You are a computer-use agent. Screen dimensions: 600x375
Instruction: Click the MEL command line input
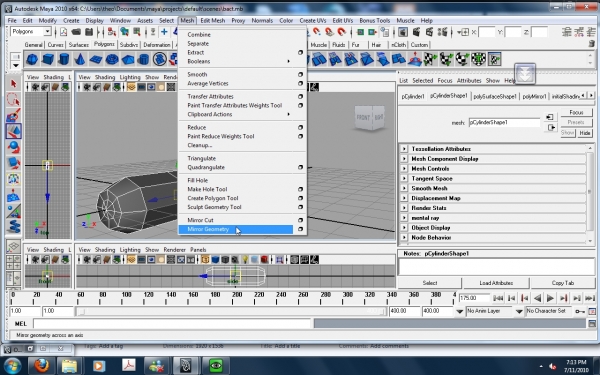[172, 324]
